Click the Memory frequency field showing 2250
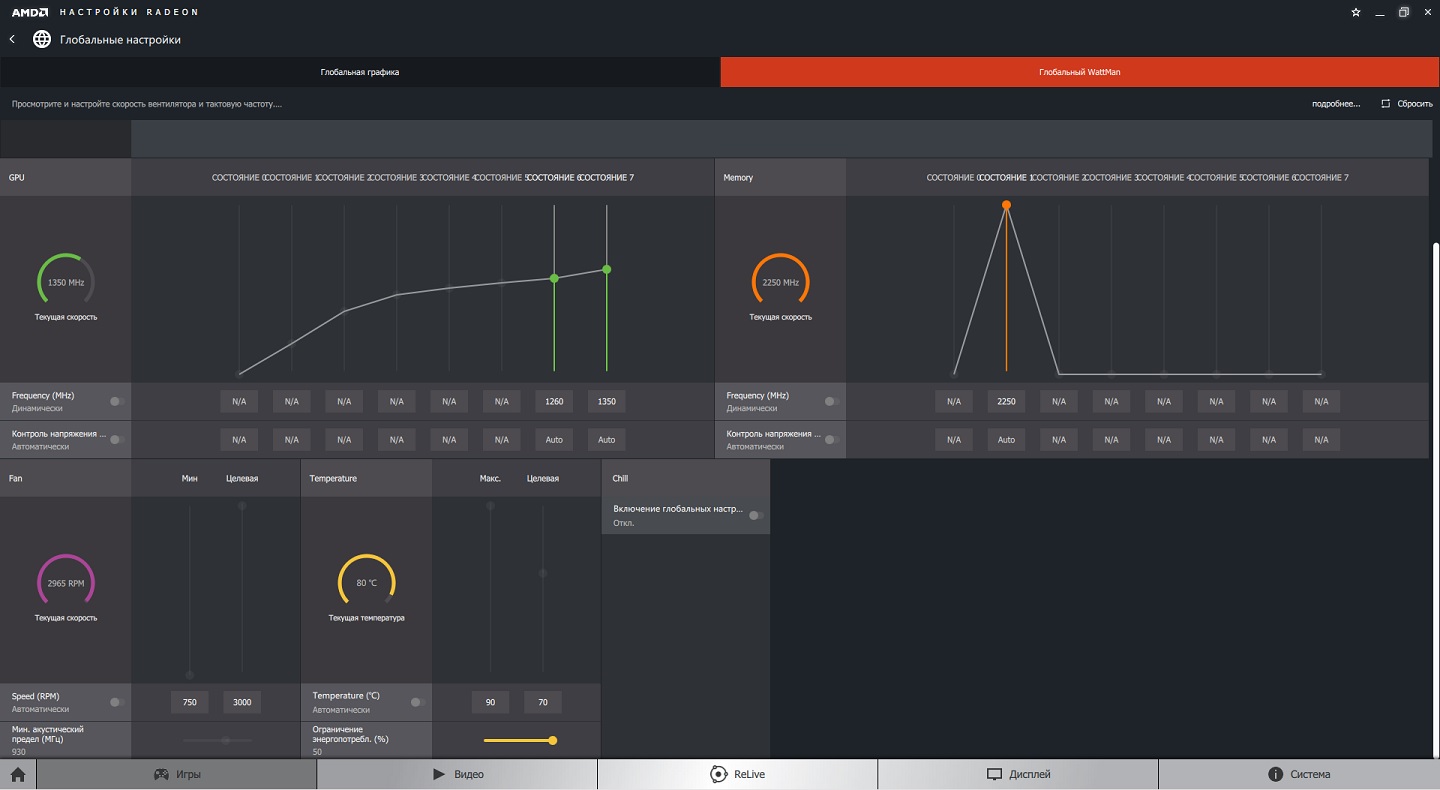1440x790 pixels. coord(1006,401)
